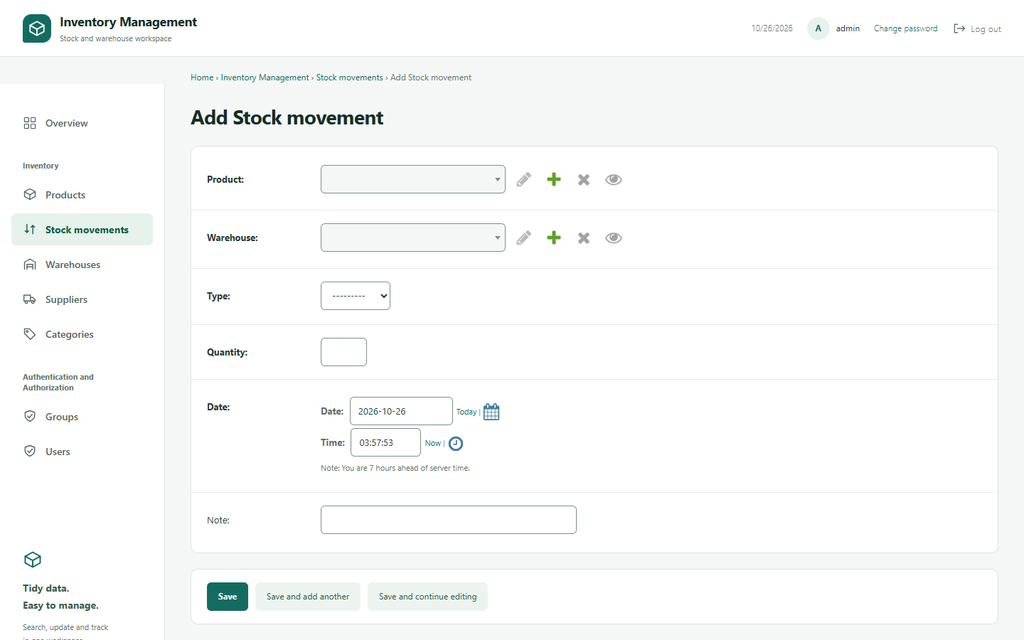
Task: Click the admin avatar circle
Action: point(818,29)
